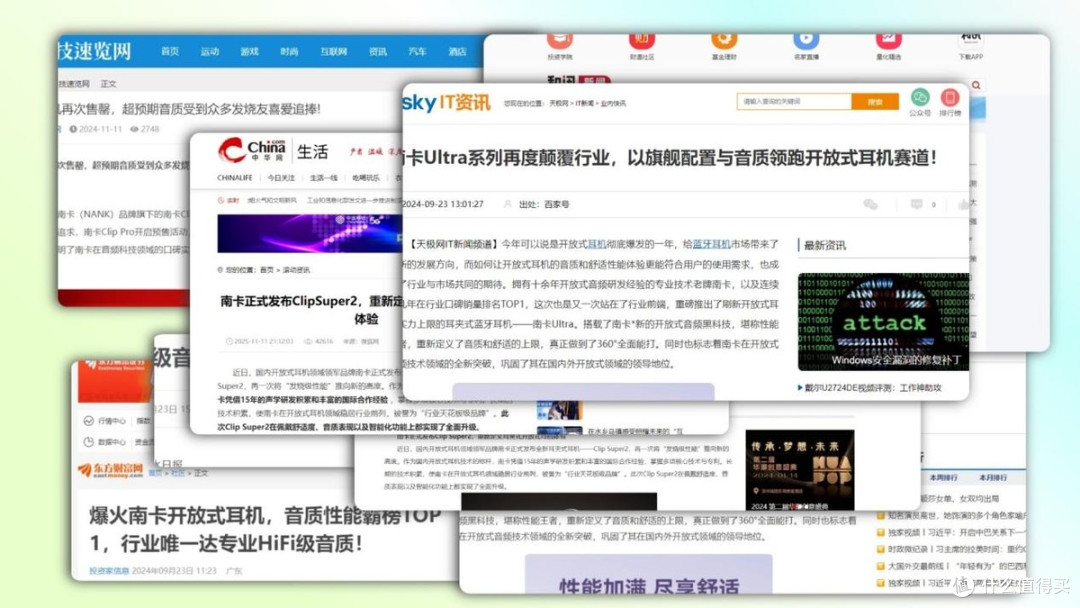
Task: Open the 传承·梦想·未来 poster thumbnail
Action: click(x=800, y=470)
